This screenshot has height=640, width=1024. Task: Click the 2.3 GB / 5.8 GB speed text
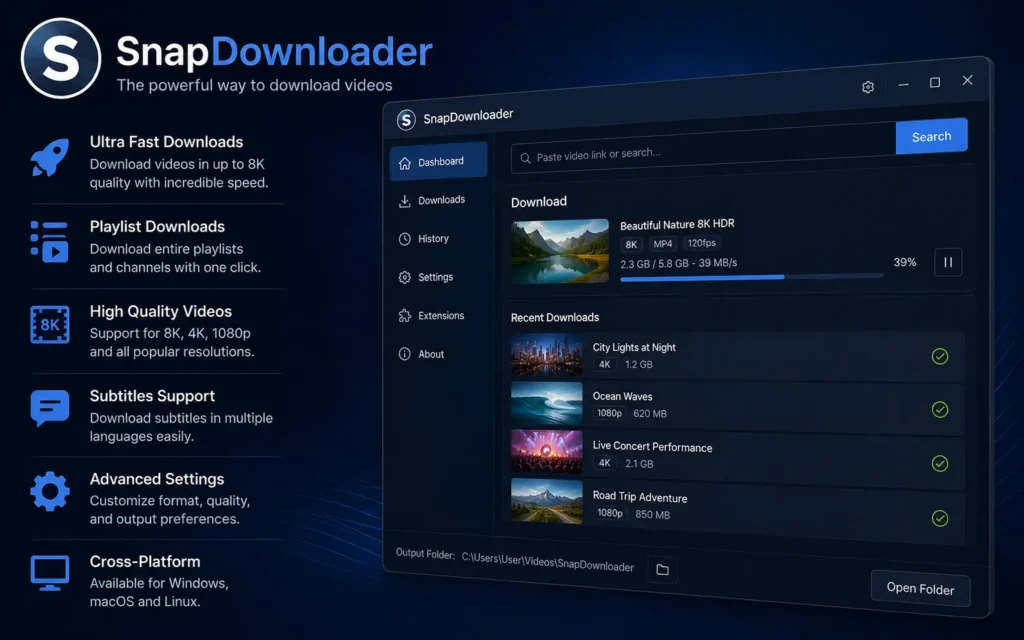pyautogui.click(x=679, y=263)
